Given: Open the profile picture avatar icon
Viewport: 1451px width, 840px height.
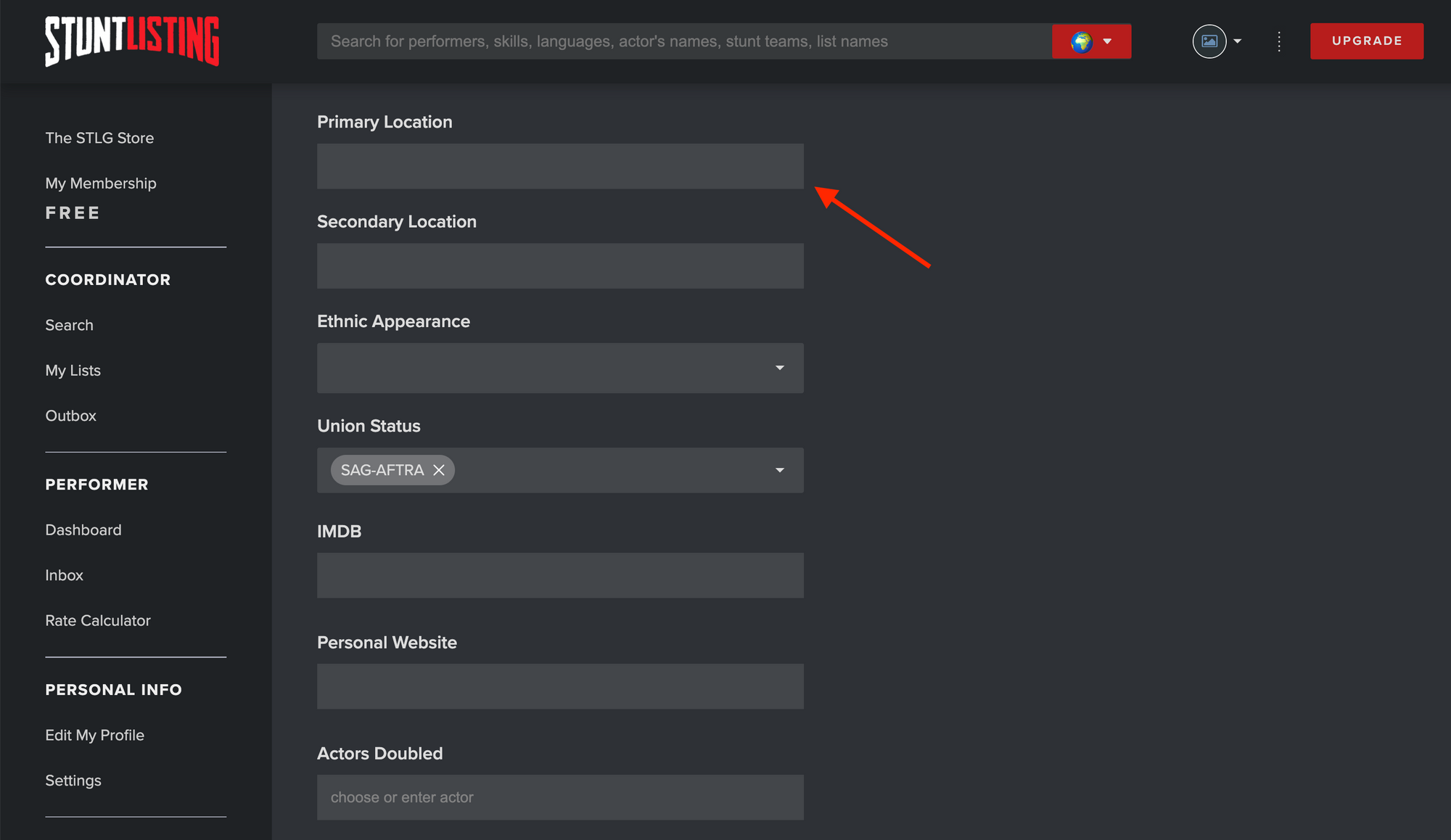Looking at the screenshot, I should click(x=1209, y=41).
